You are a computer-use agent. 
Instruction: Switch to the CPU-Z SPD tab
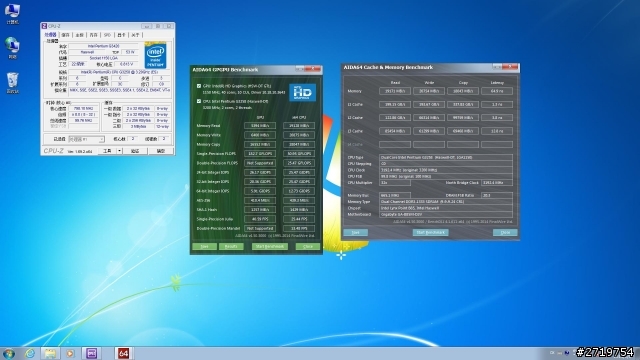click(x=107, y=35)
